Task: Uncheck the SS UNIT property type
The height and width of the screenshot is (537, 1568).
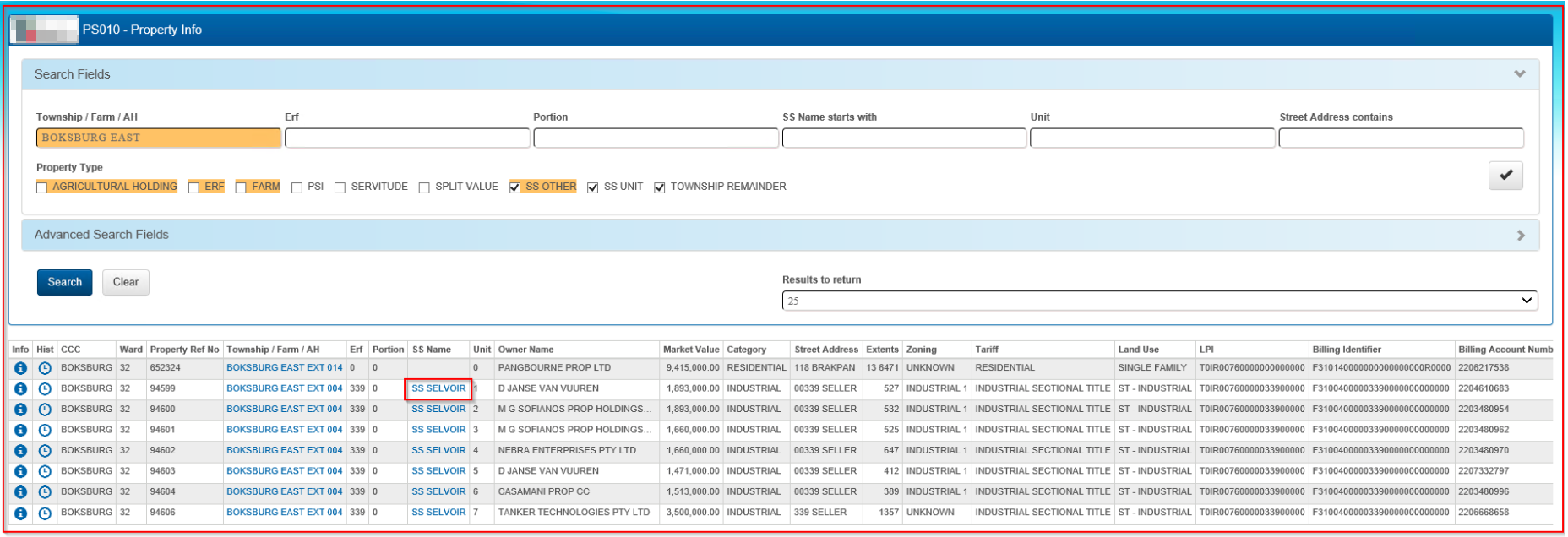Action: tap(593, 187)
